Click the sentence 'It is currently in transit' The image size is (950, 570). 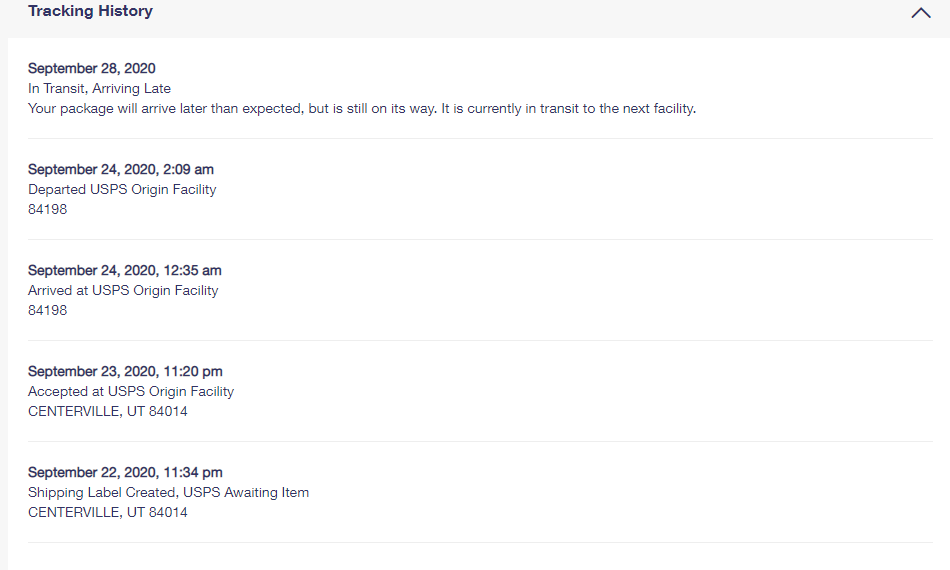tap(568, 109)
